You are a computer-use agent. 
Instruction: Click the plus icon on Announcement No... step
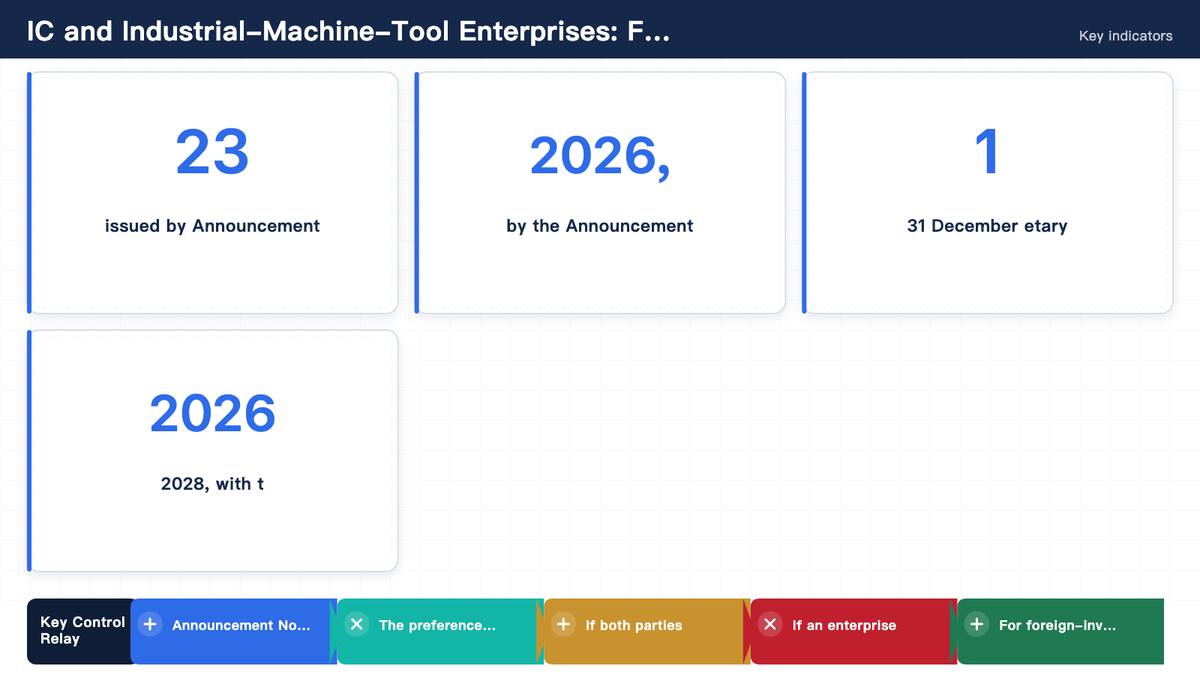[x=150, y=624]
